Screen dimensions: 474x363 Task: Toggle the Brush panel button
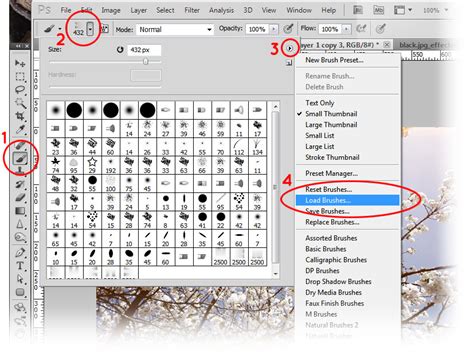pos(105,29)
